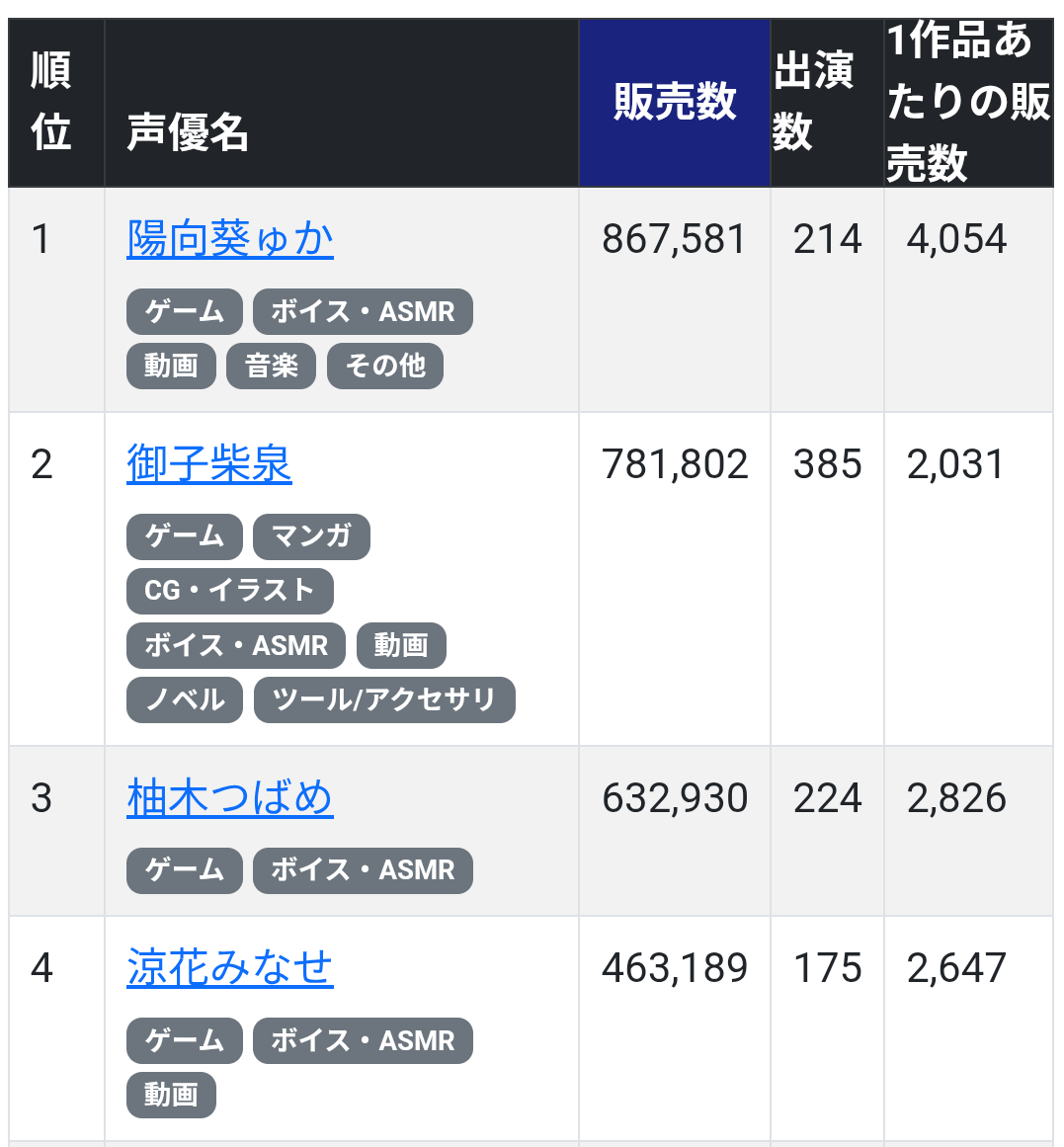Screen dimensions: 1064x1147
Task: Go to 涼花みなせ's profile link
Action: (230, 968)
